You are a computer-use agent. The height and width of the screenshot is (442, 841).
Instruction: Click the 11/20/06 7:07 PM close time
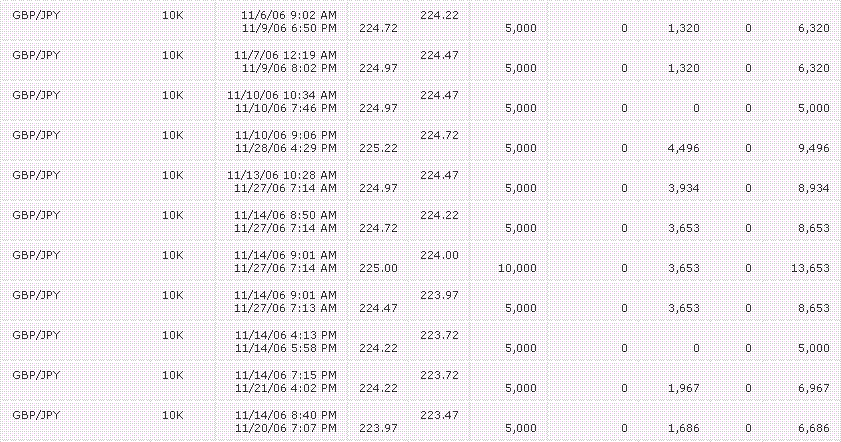coord(285,428)
